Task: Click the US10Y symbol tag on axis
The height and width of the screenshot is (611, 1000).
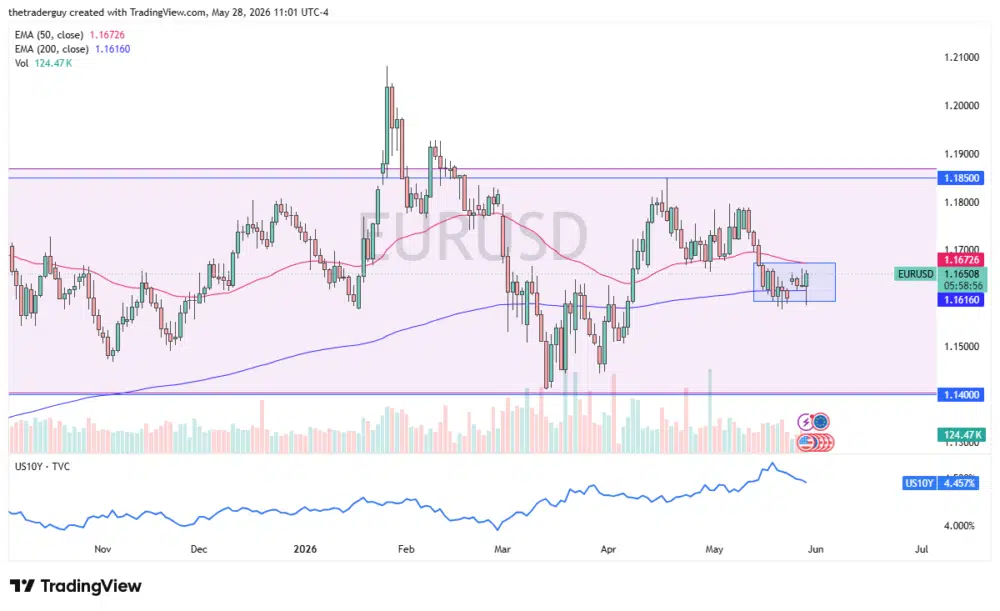Action: point(919,483)
